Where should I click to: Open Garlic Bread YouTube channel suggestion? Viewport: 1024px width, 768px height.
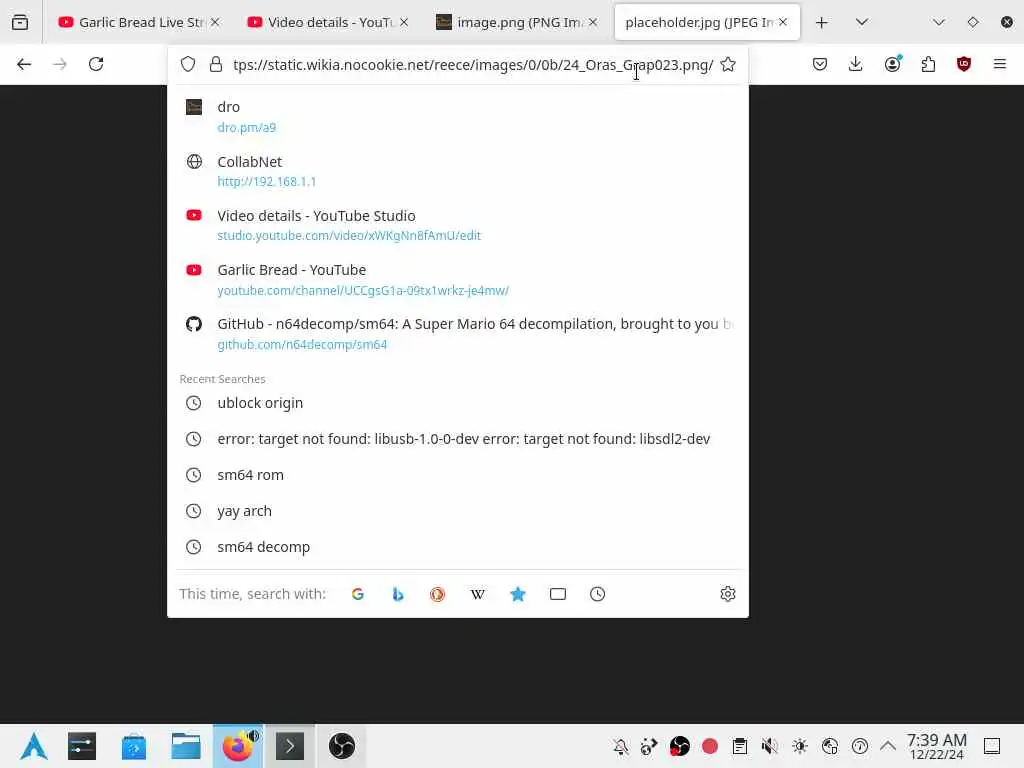pyautogui.click(x=458, y=280)
